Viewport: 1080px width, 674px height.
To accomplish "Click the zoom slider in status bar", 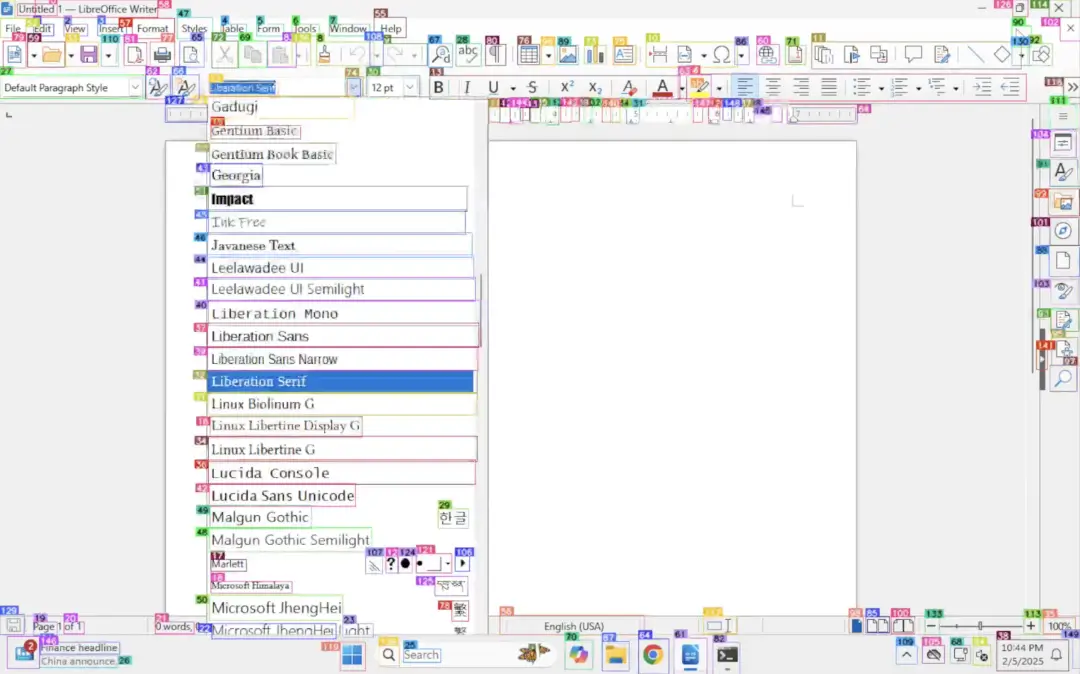I will [x=980, y=626].
